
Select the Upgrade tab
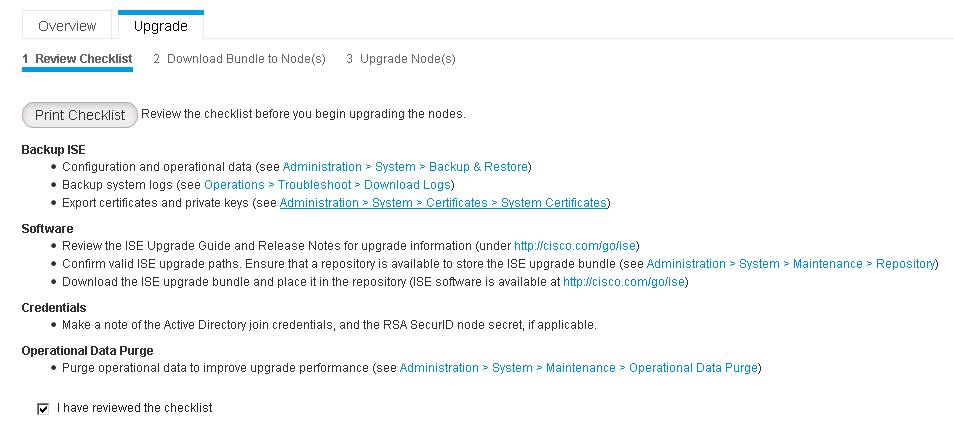pyautogui.click(x=160, y=26)
